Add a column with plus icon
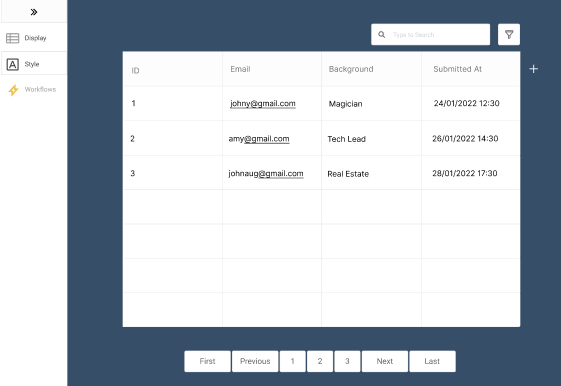The image size is (561, 386). click(533, 69)
